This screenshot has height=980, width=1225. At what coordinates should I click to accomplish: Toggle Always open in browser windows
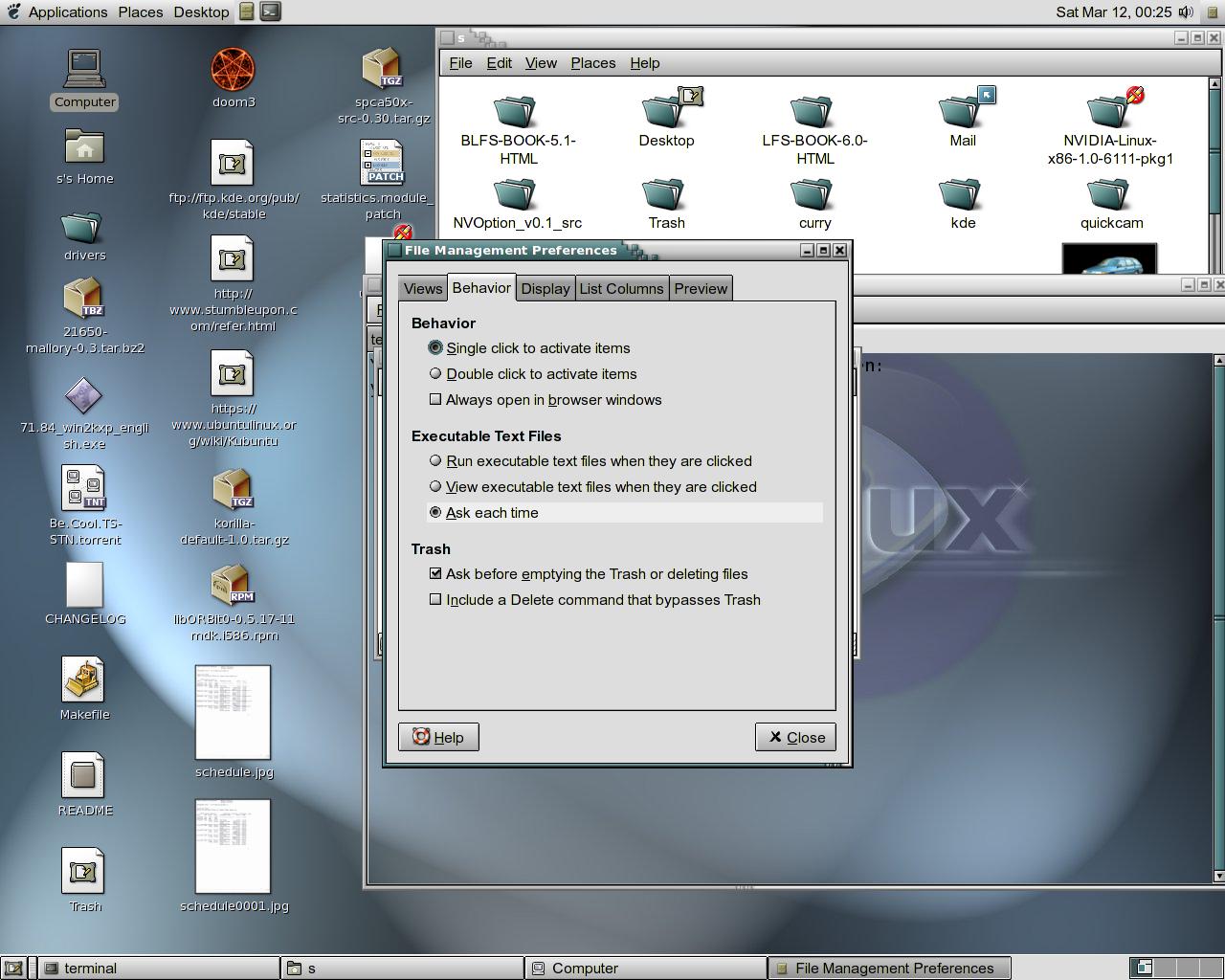546,400
